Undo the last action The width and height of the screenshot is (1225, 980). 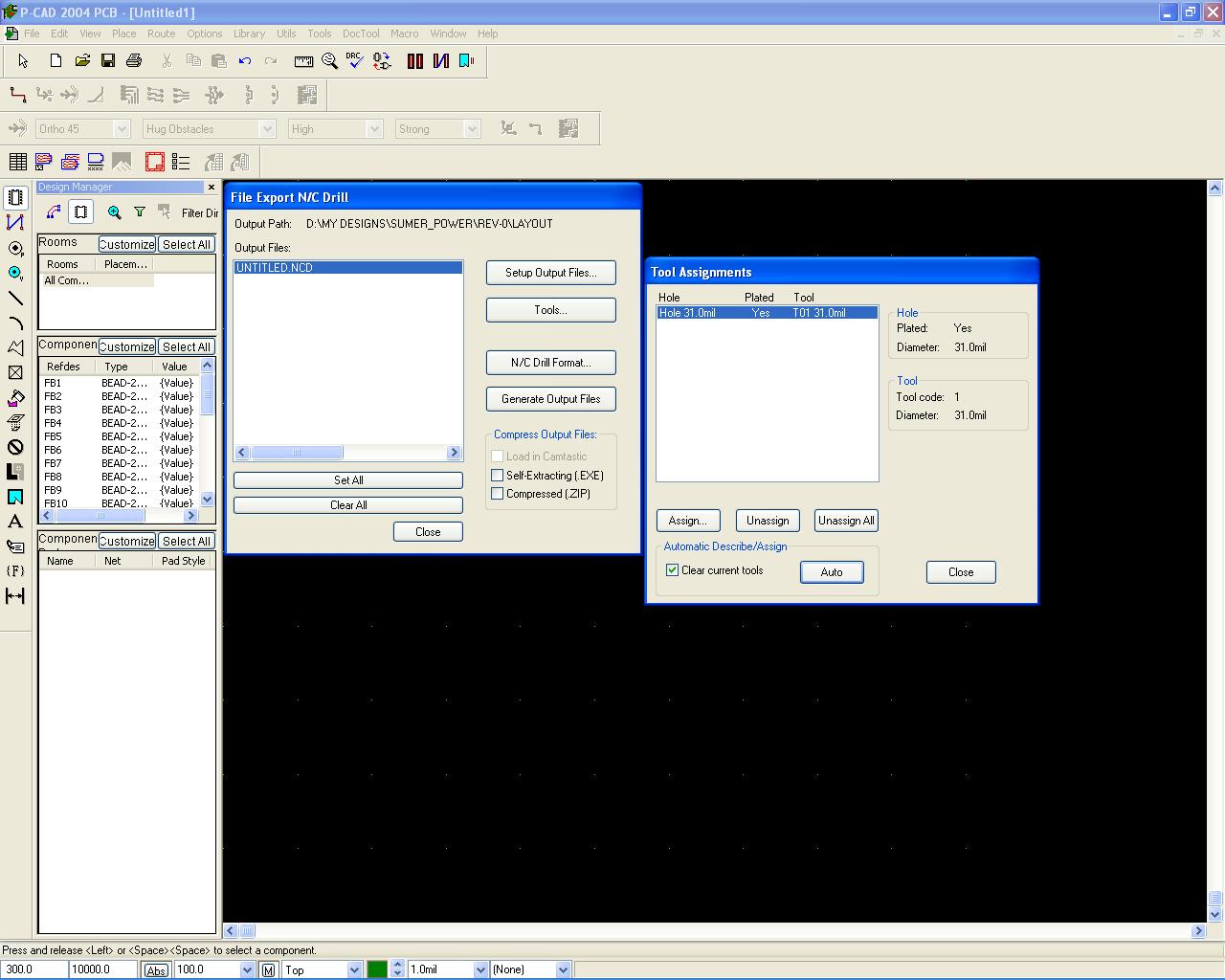pyautogui.click(x=245, y=60)
